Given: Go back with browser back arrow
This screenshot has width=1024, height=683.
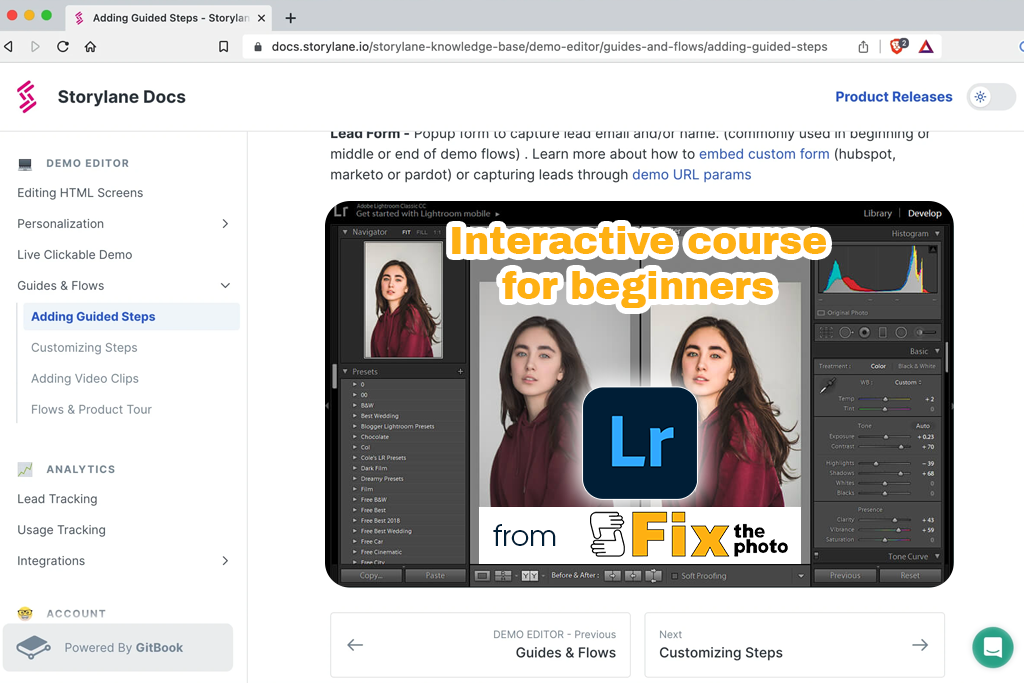Looking at the screenshot, I should [8, 46].
